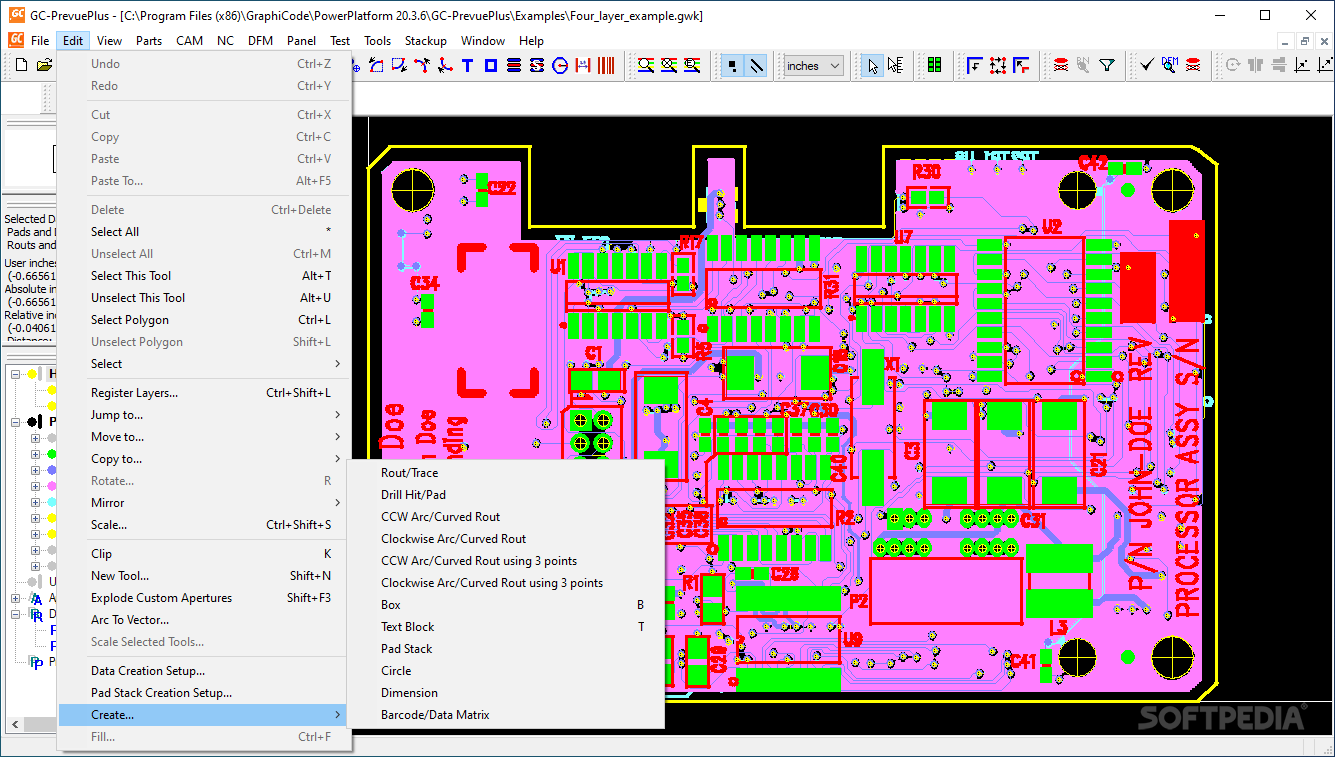Click the red circle tool icon
The height and width of the screenshot is (757, 1335).
(560, 65)
